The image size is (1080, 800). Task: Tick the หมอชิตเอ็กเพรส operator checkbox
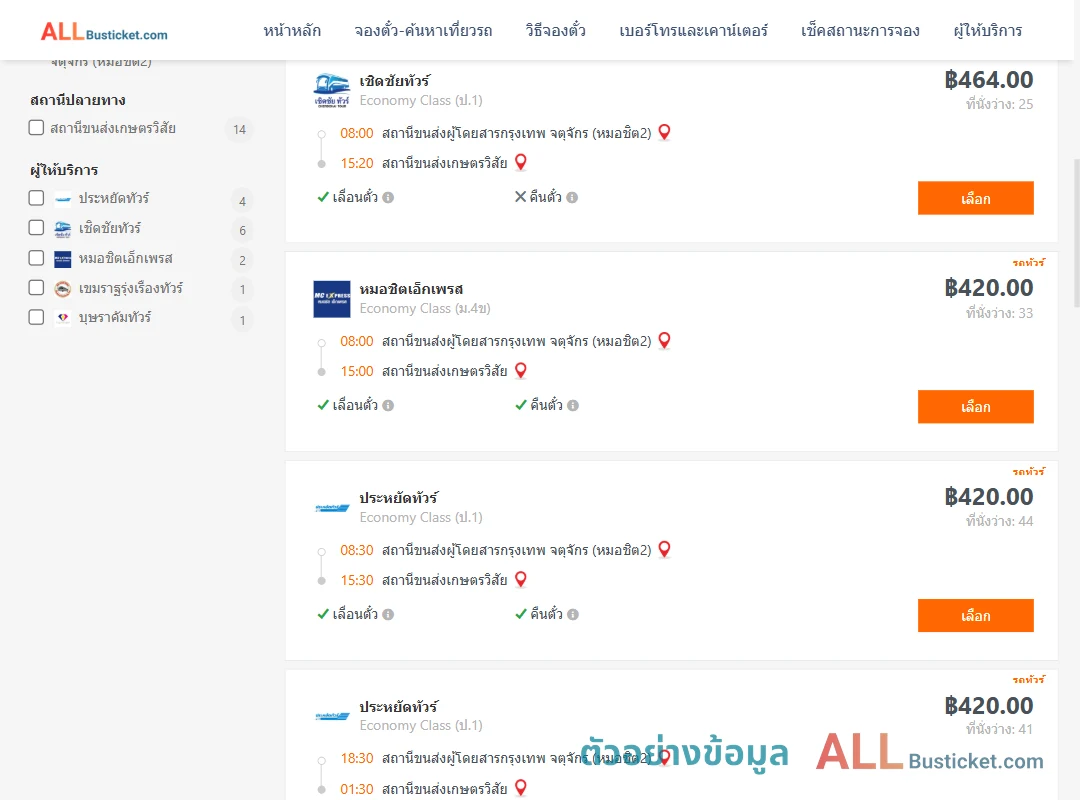37,258
